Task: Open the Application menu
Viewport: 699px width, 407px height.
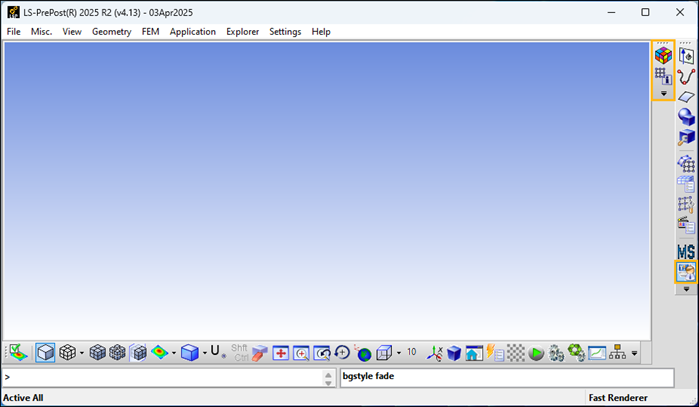Action: [193, 32]
